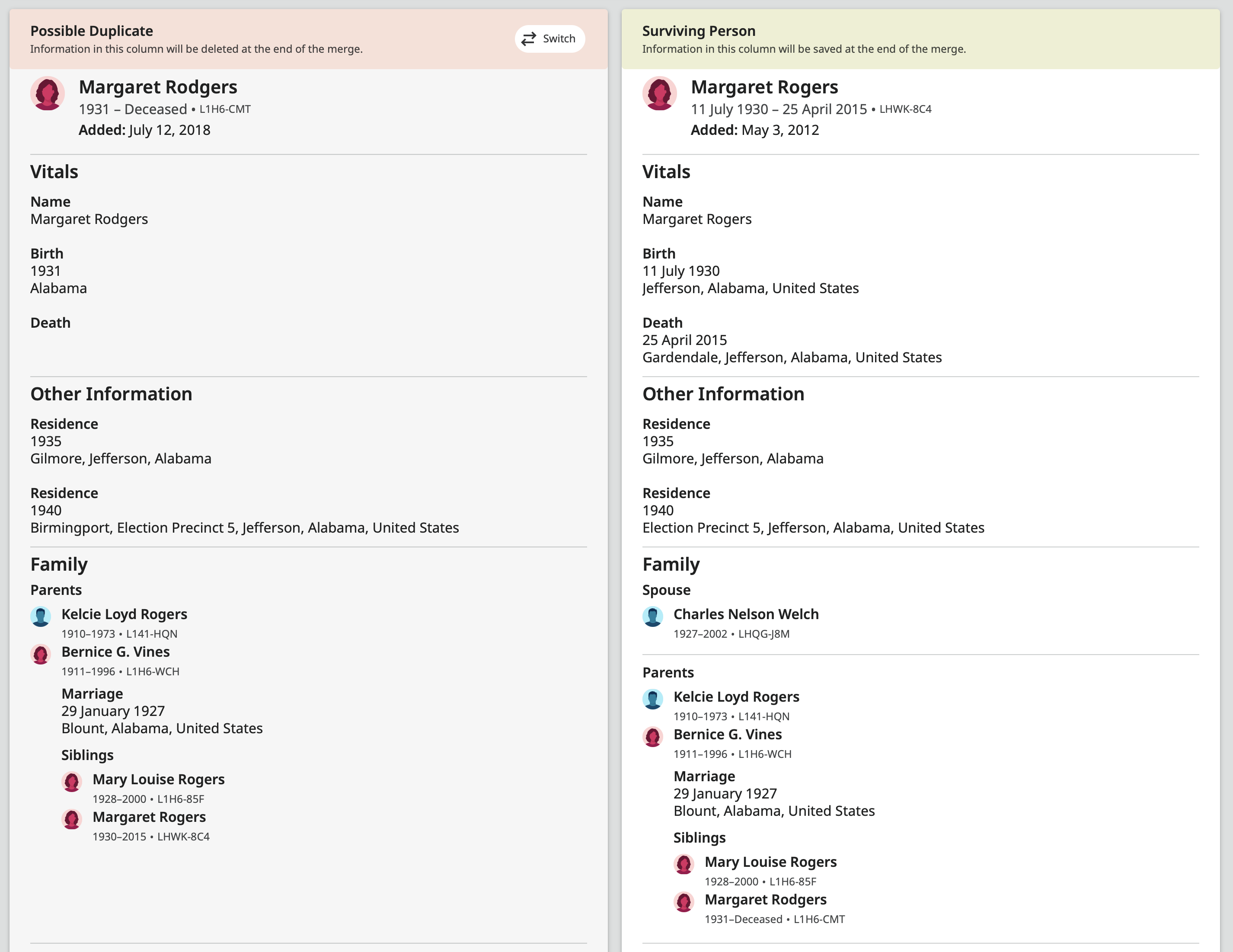Click Margaret Rogers sibling avatar on left
Image resolution: width=1233 pixels, height=952 pixels.
72,819
